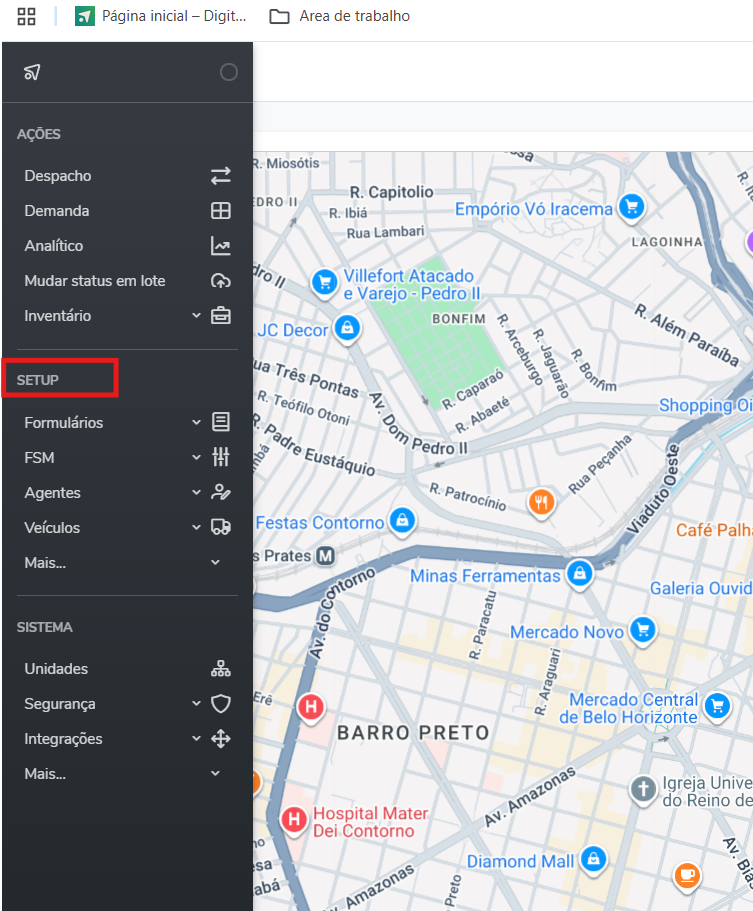The height and width of the screenshot is (911, 753).
Task: Open Analítico via its chart icon
Action: 220,246
